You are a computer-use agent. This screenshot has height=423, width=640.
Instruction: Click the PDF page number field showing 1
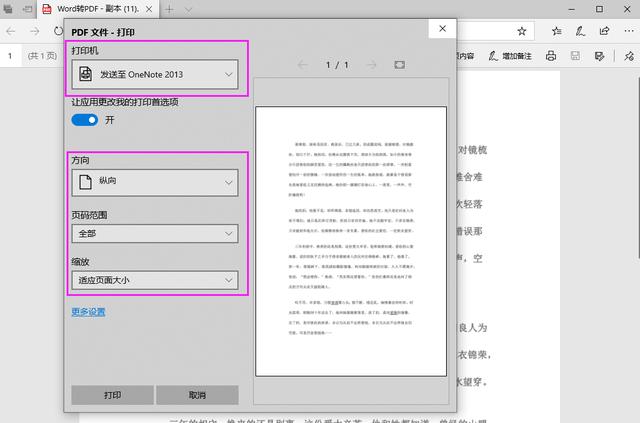point(10,56)
